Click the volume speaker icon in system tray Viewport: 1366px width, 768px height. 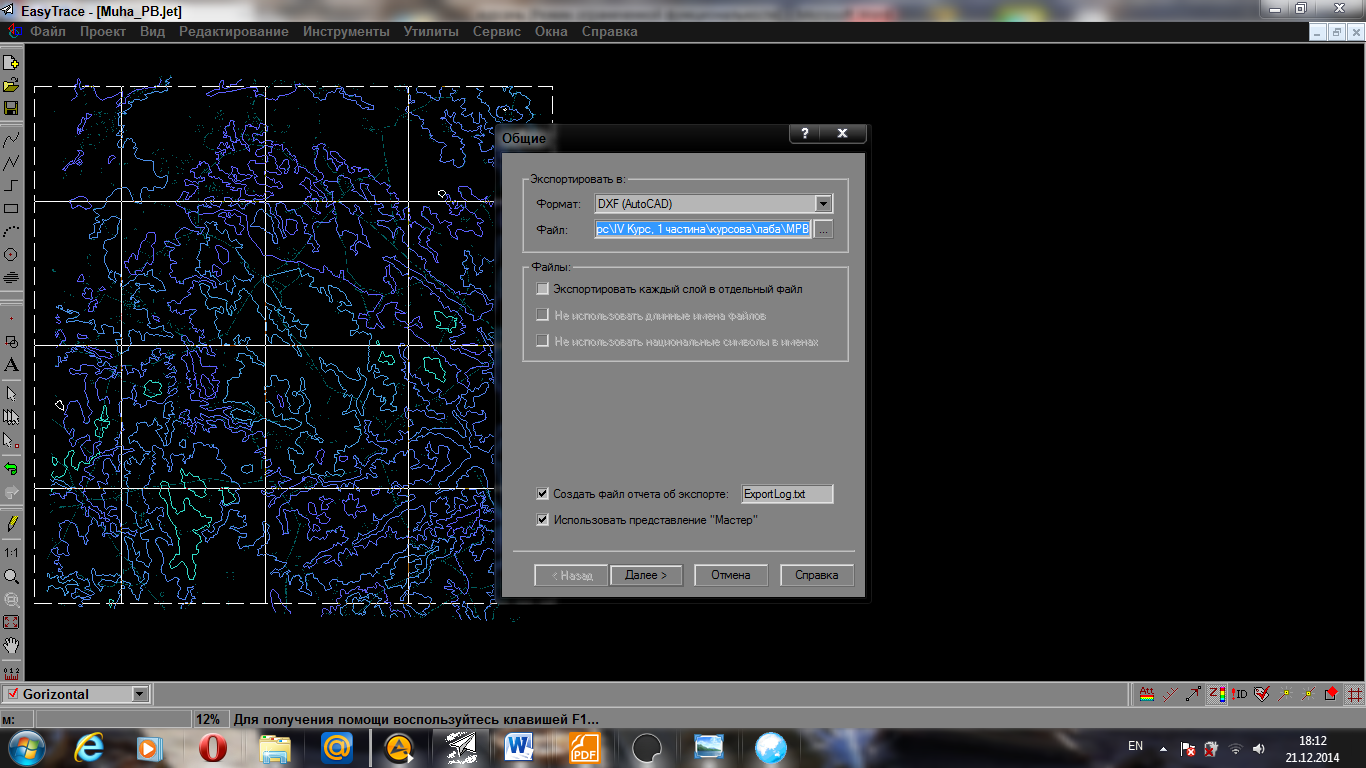tap(1259, 747)
